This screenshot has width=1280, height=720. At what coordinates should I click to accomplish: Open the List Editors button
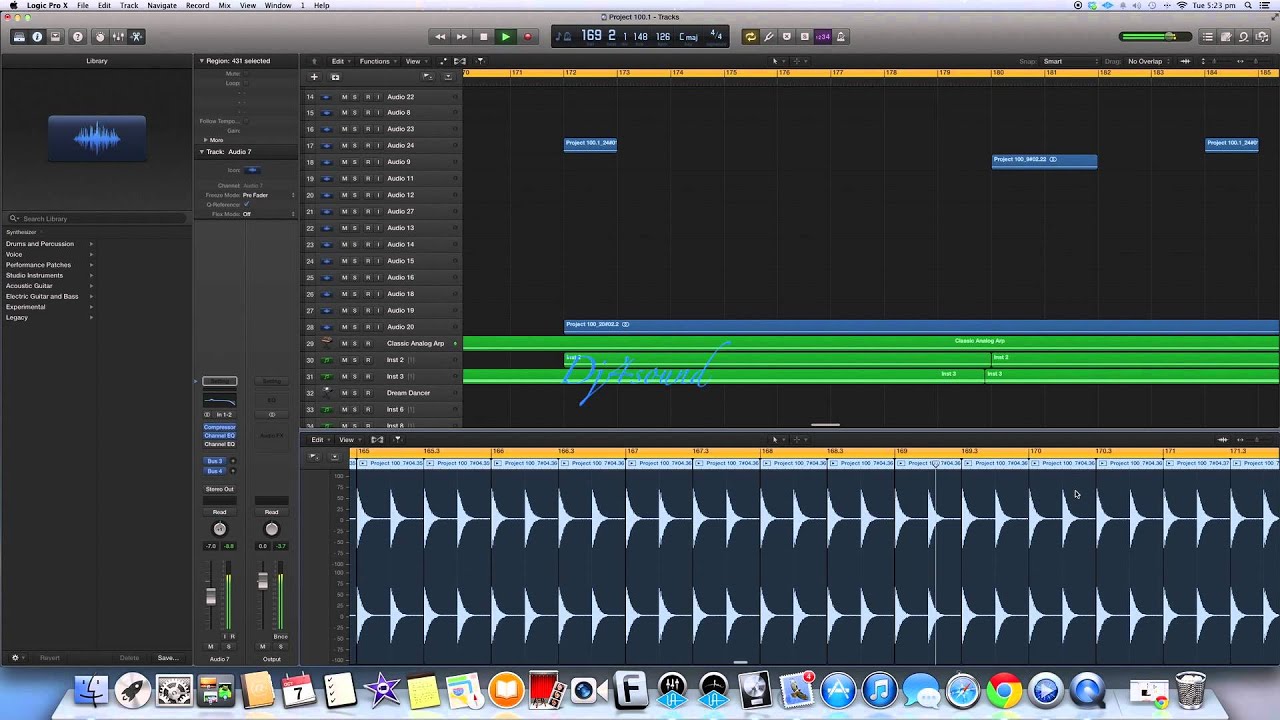click(x=1208, y=37)
